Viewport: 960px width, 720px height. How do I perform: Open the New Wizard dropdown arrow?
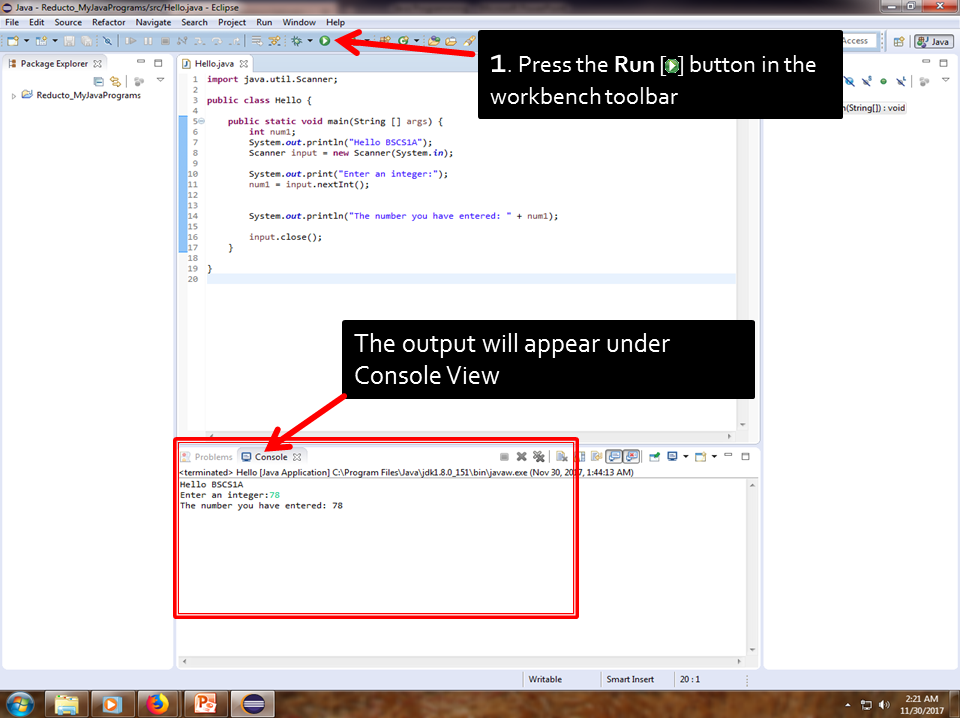click(25, 41)
